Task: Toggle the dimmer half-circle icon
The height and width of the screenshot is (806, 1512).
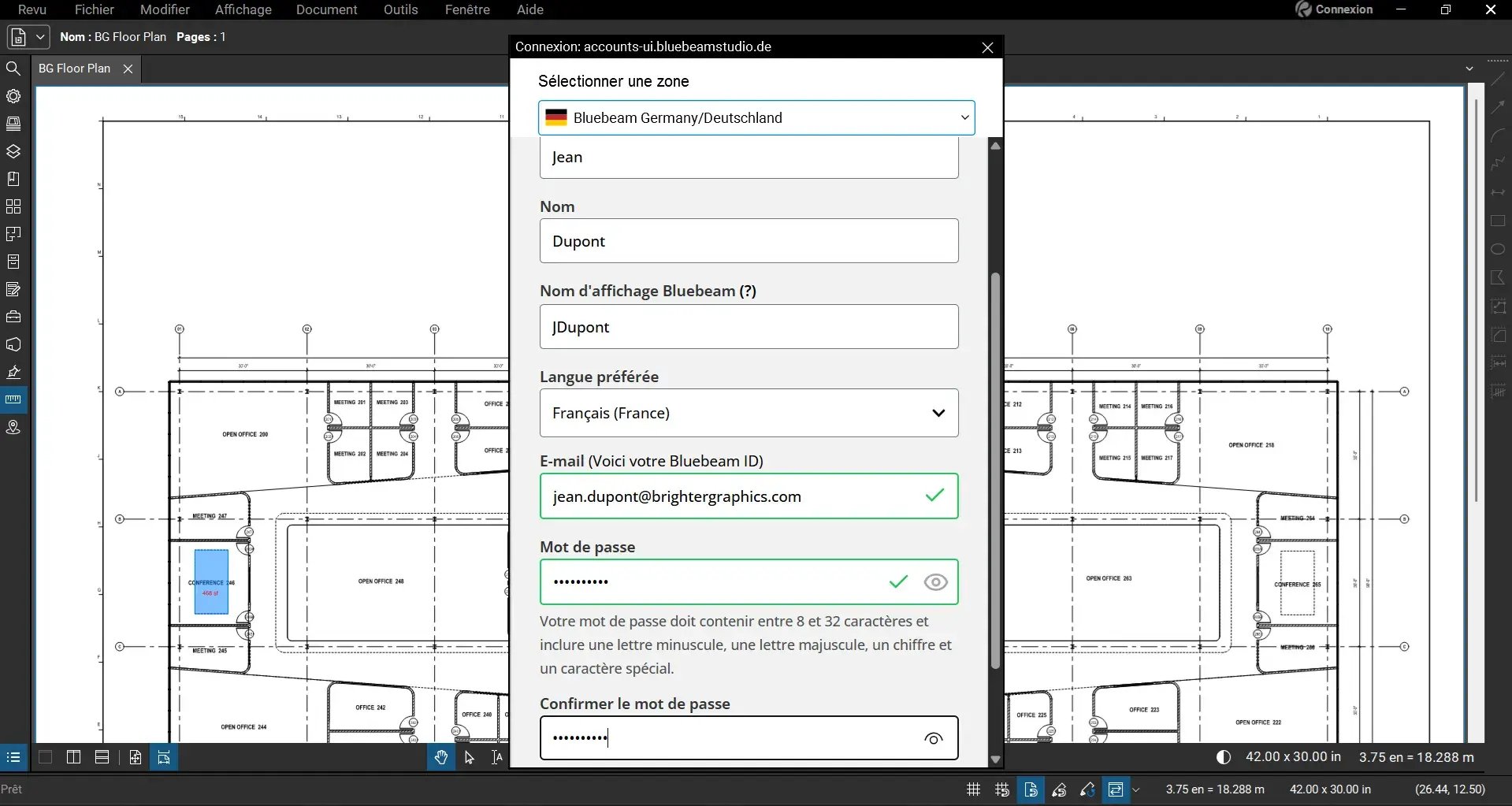Action: (1224, 757)
